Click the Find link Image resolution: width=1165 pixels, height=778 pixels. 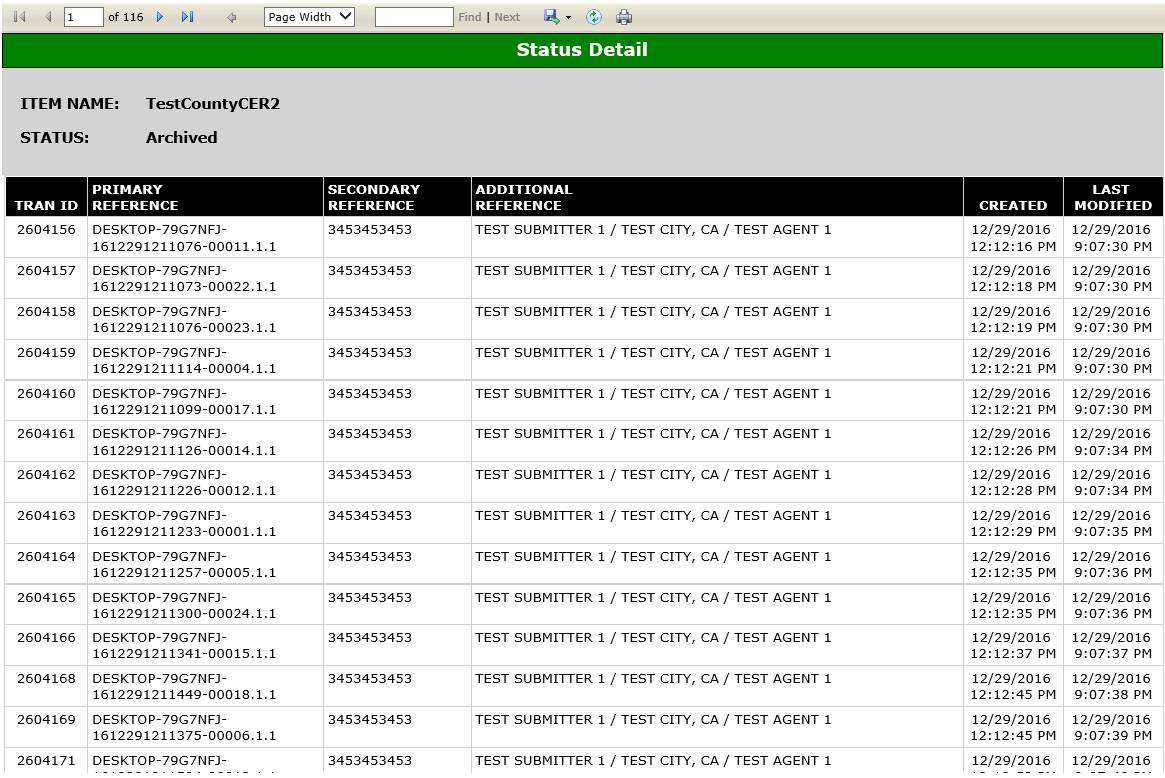pos(469,17)
